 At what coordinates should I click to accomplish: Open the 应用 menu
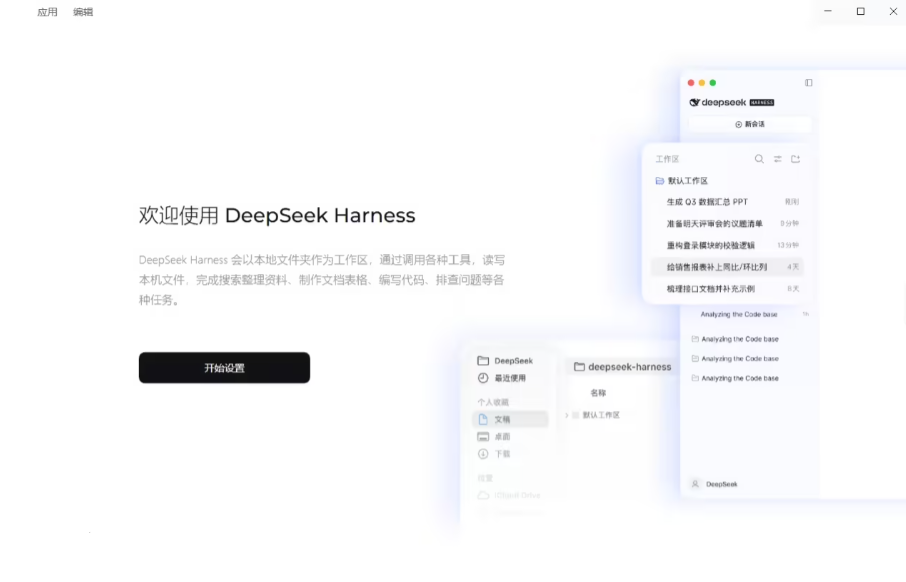tap(47, 12)
